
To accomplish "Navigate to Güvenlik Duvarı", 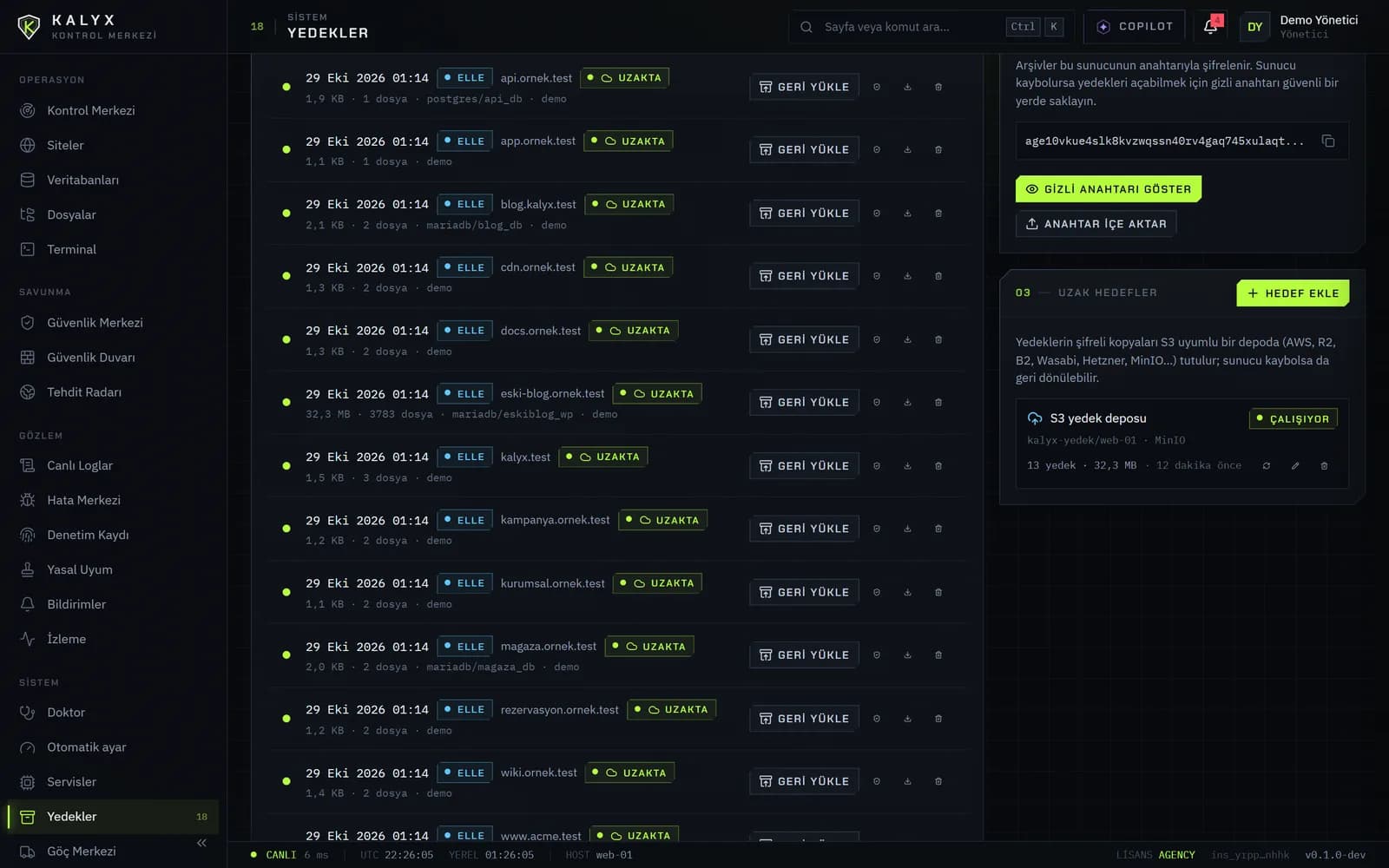I will coord(113,358).
